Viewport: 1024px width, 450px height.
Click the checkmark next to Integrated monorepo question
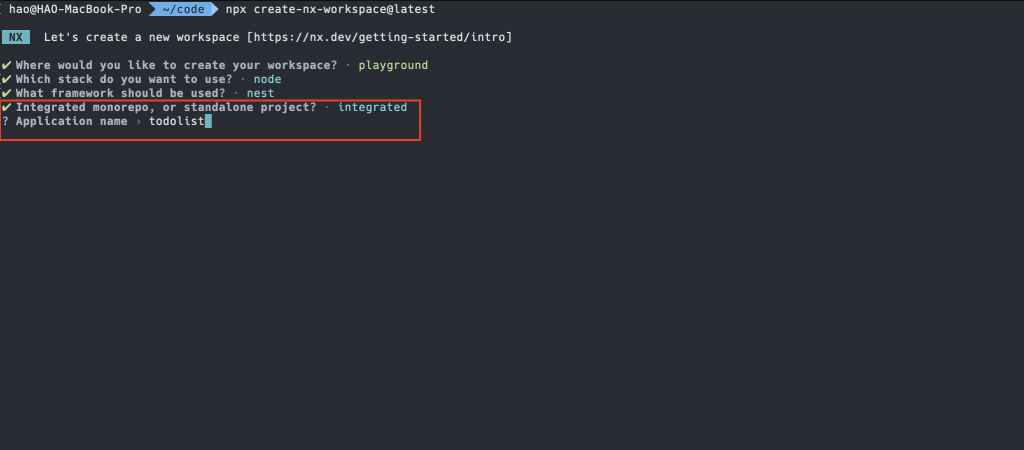point(7,107)
